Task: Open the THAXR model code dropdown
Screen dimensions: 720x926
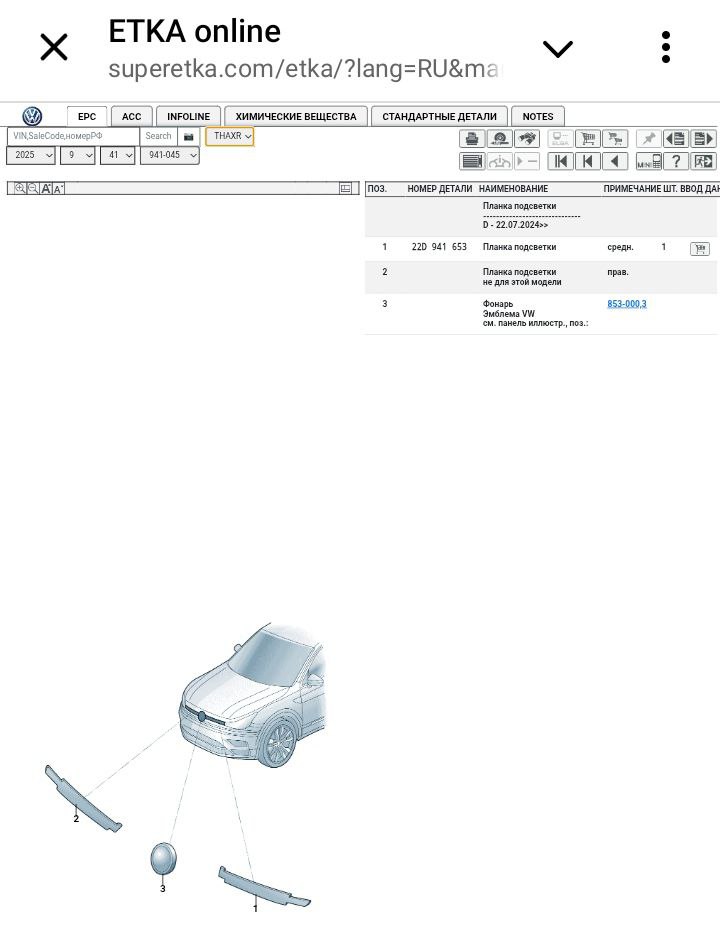Action: pyautogui.click(x=230, y=136)
